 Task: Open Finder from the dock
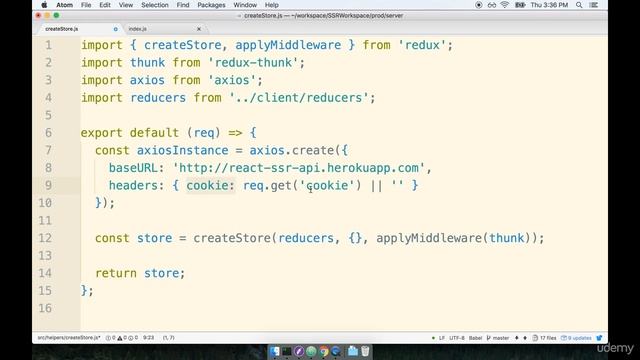[275, 351]
